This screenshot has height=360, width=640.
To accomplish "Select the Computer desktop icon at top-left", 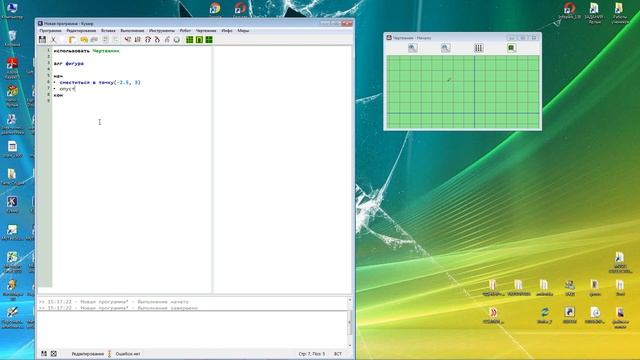I will point(12,11).
